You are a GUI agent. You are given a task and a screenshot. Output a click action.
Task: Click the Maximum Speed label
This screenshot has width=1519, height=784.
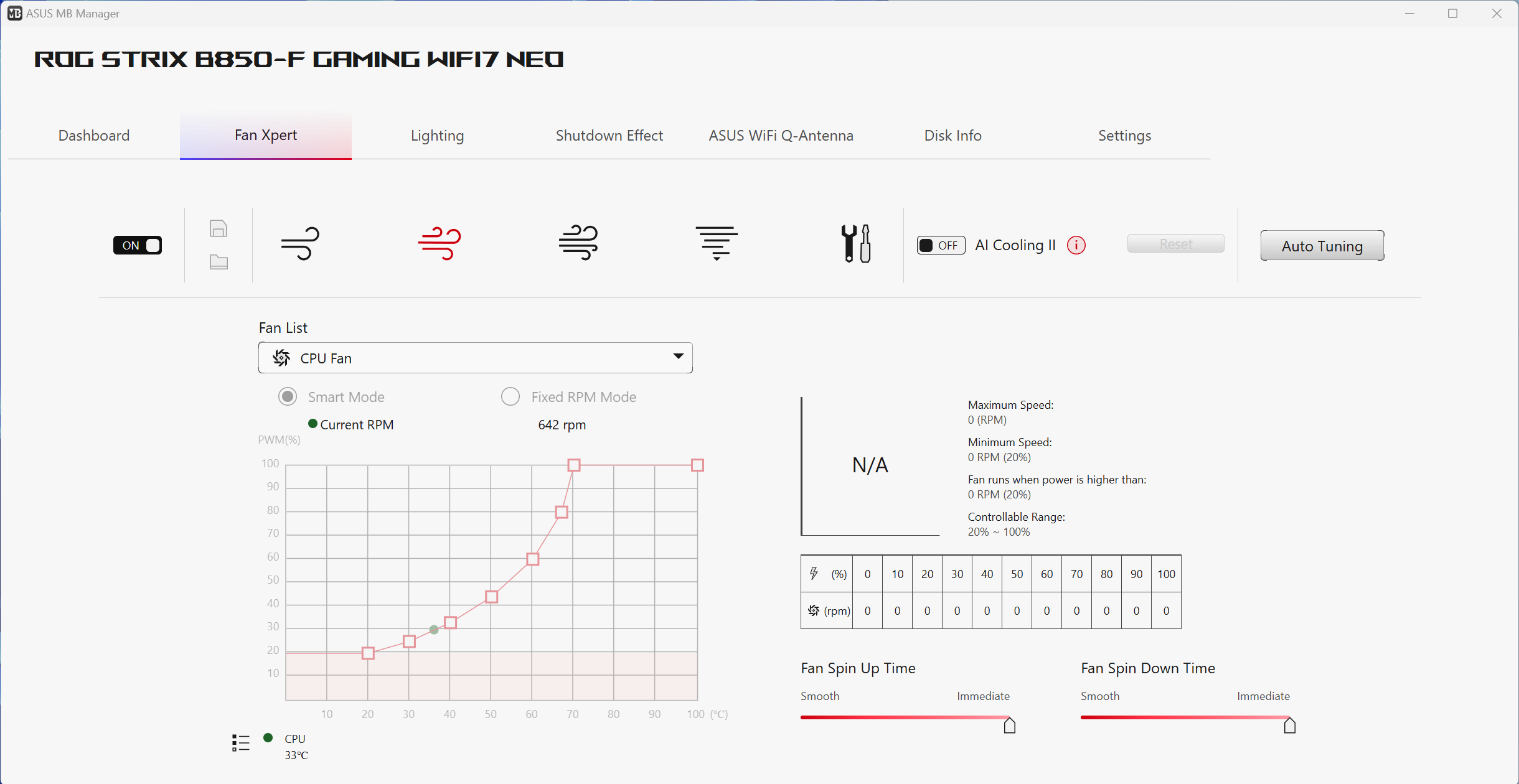pos(1010,405)
